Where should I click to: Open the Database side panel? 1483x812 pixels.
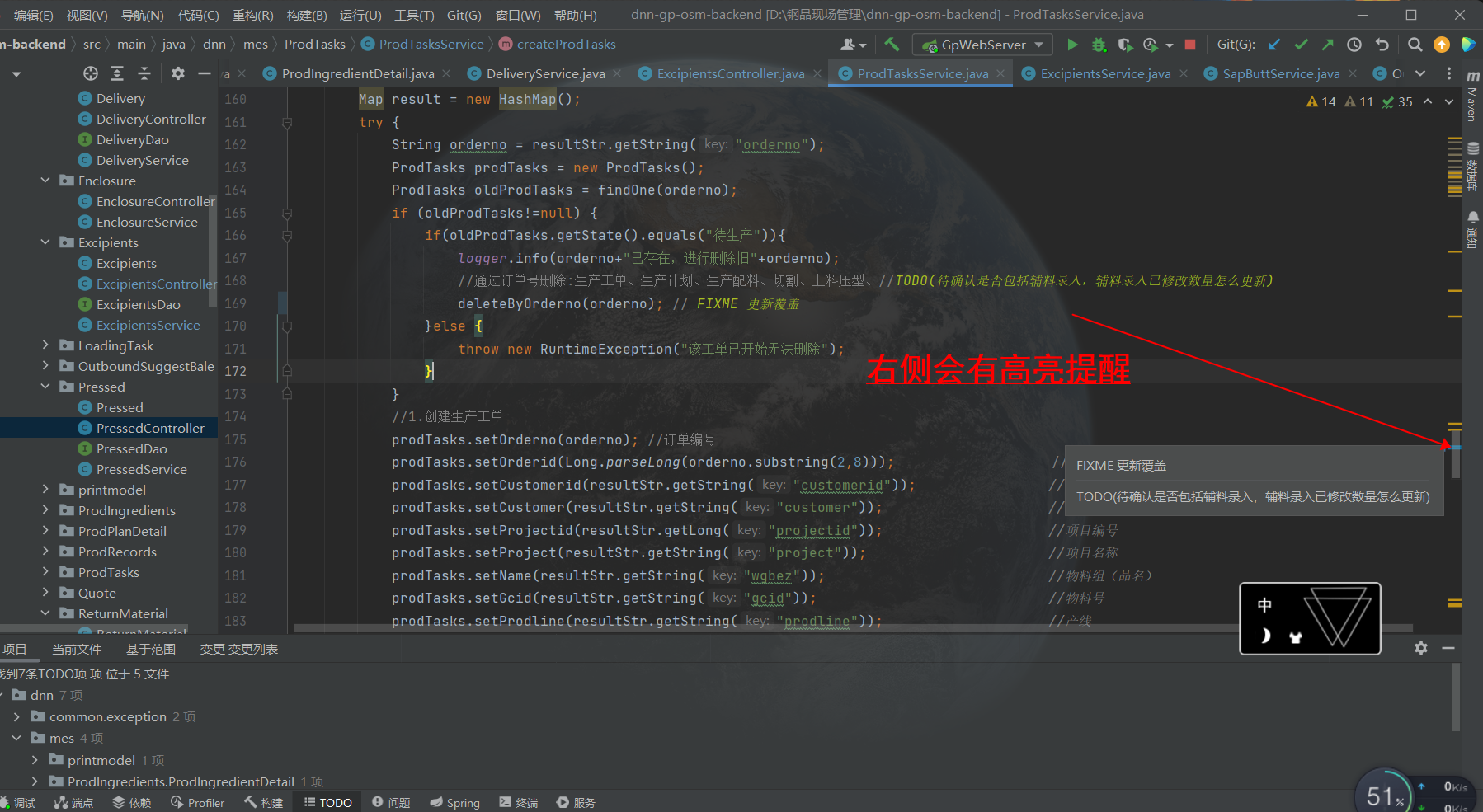point(1472,166)
